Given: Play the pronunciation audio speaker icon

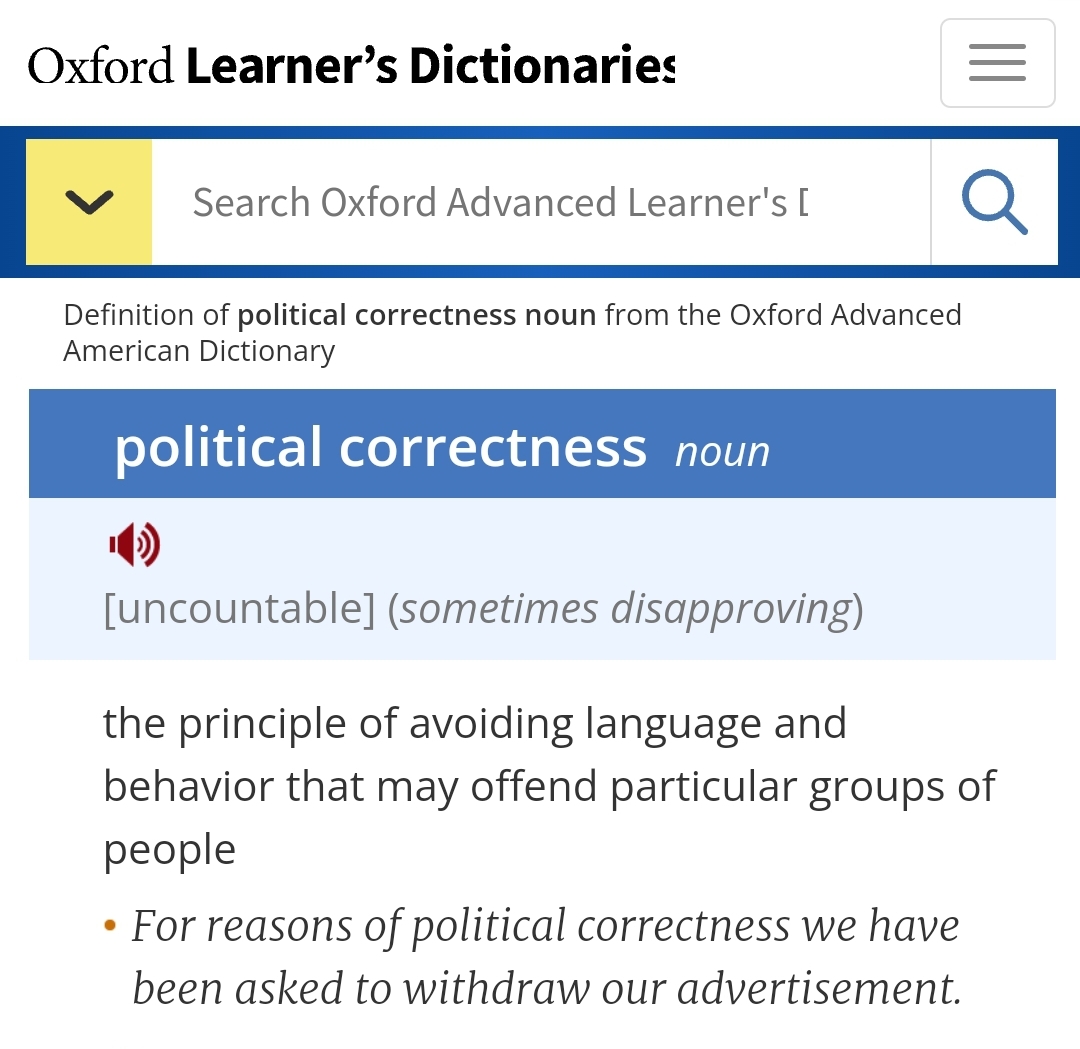Looking at the screenshot, I should [135, 545].
